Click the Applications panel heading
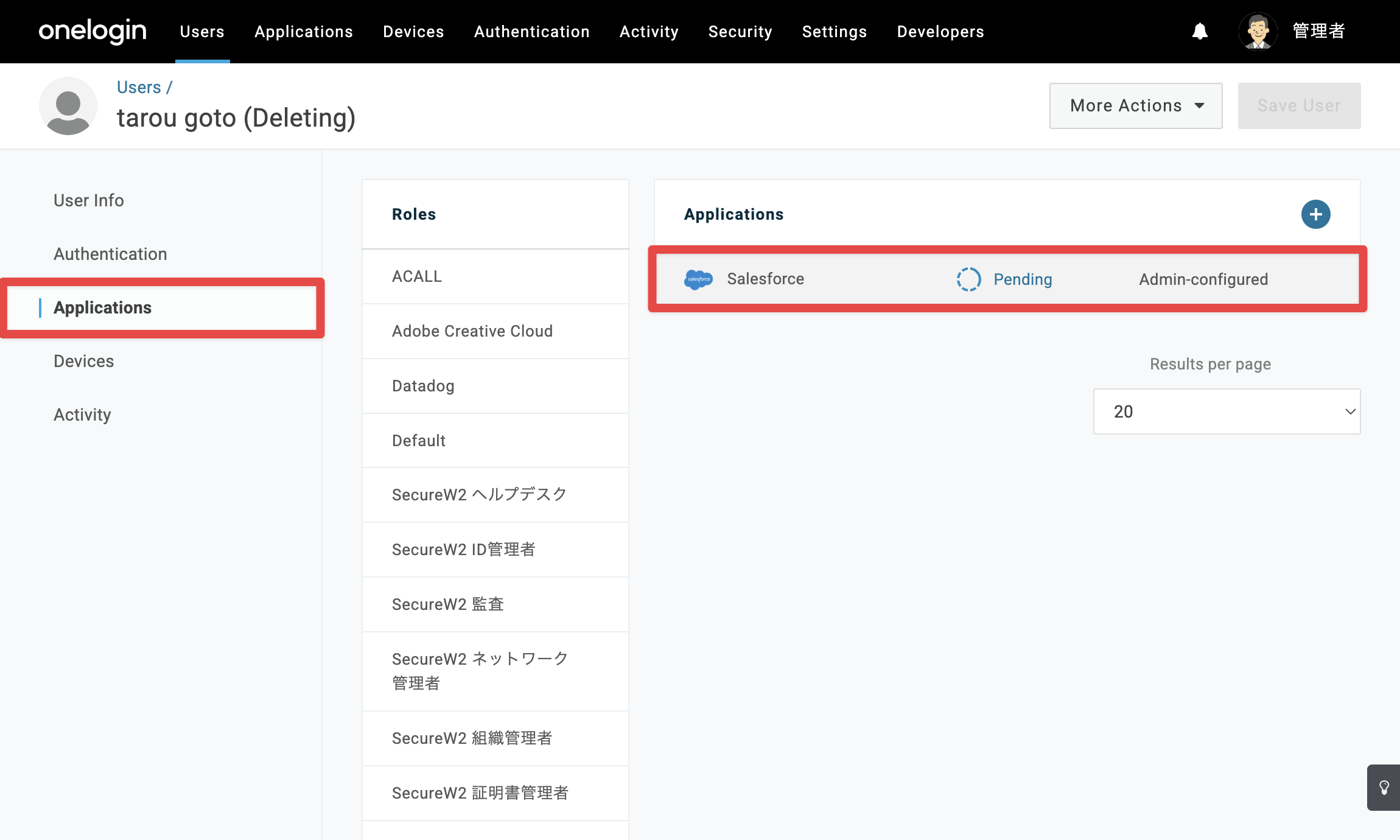1400x840 pixels. pyautogui.click(x=733, y=214)
